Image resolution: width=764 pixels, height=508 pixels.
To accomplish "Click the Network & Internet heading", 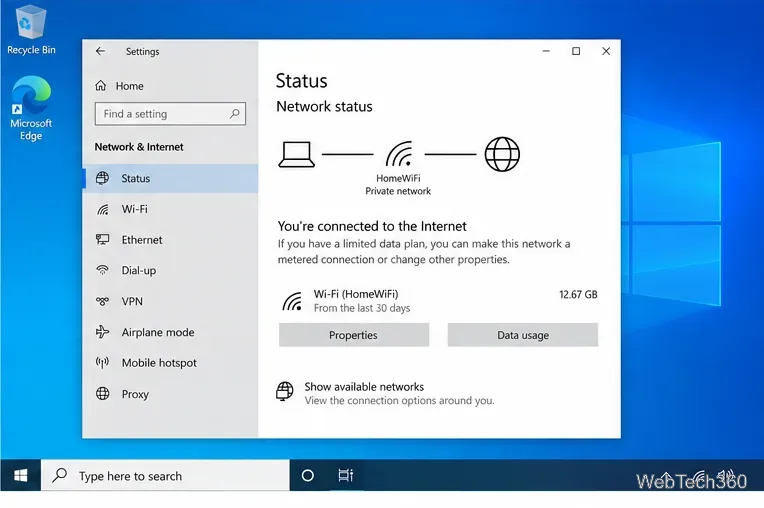I will tap(139, 147).
